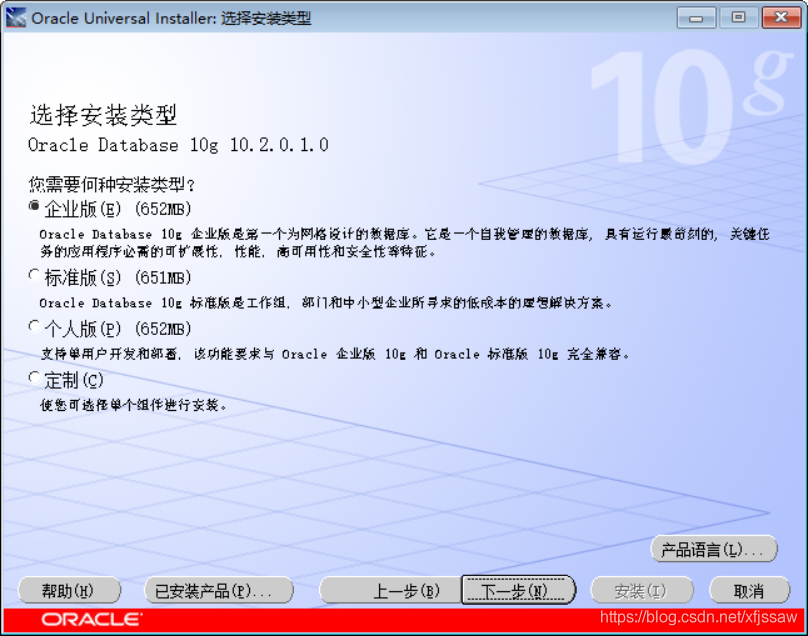This screenshot has width=808, height=636.
Task: Minimize the installer window
Action: click(696, 18)
